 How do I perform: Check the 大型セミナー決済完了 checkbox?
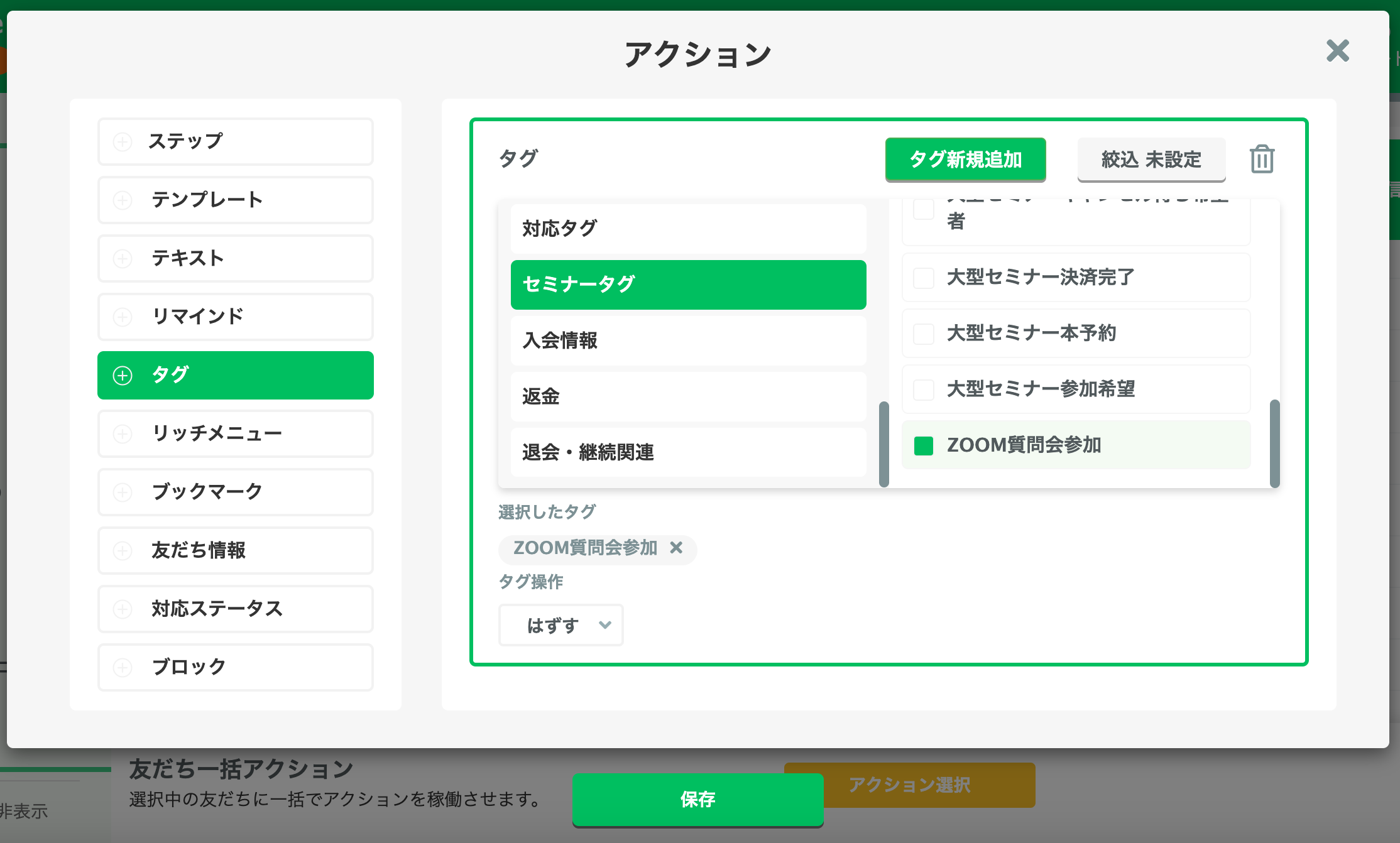pyautogui.click(x=924, y=278)
